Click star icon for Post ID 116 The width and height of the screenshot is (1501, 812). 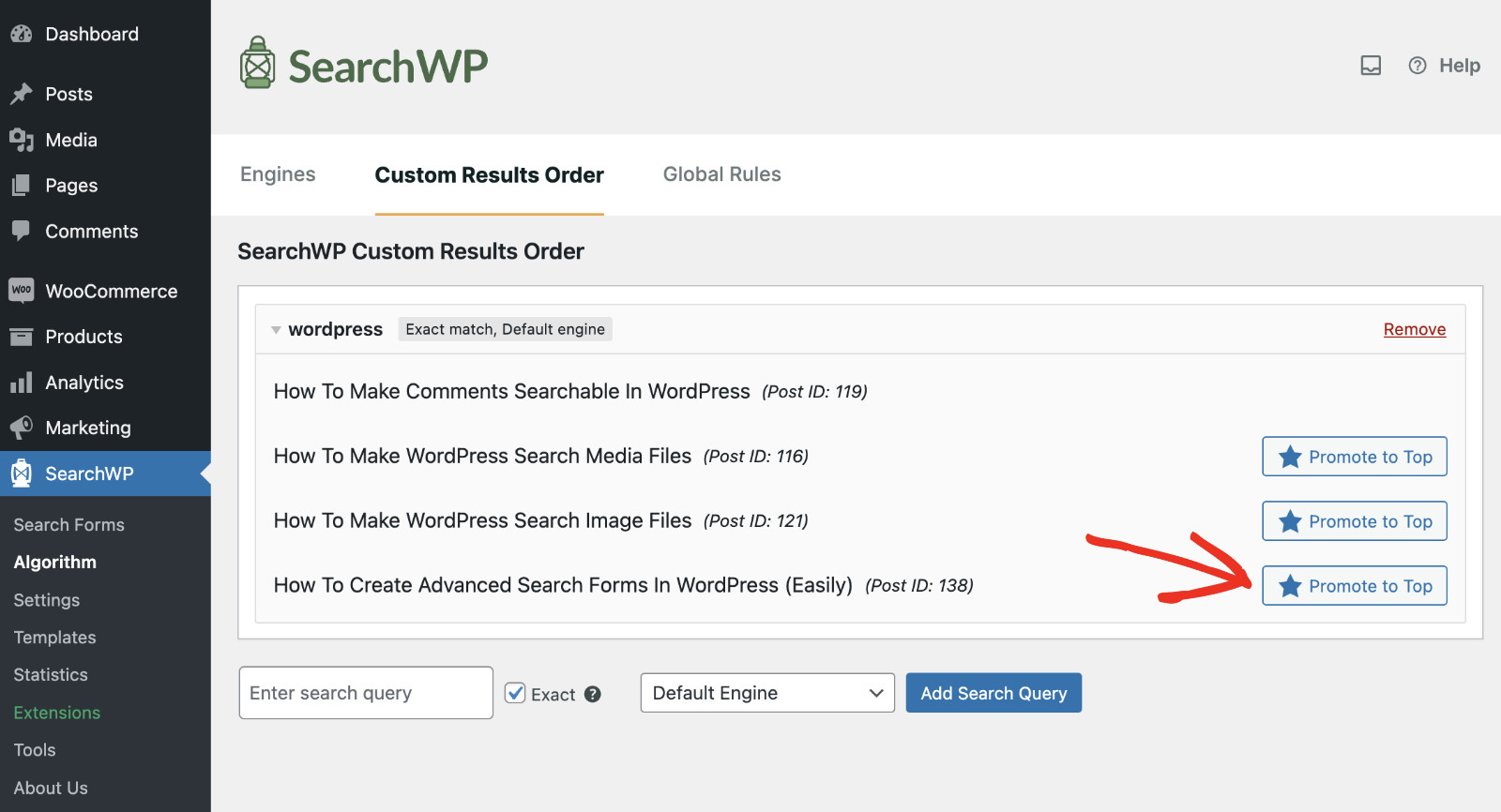point(1290,457)
